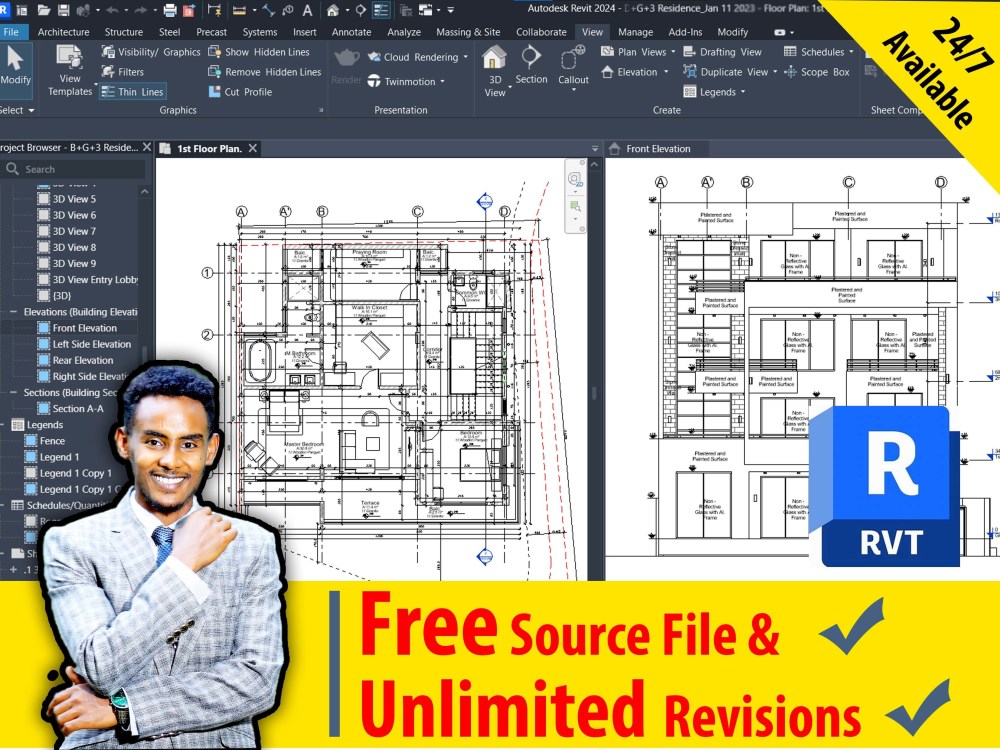
Task: Open Default 3D View house icon in top toolbar
Action: pyautogui.click(x=333, y=10)
